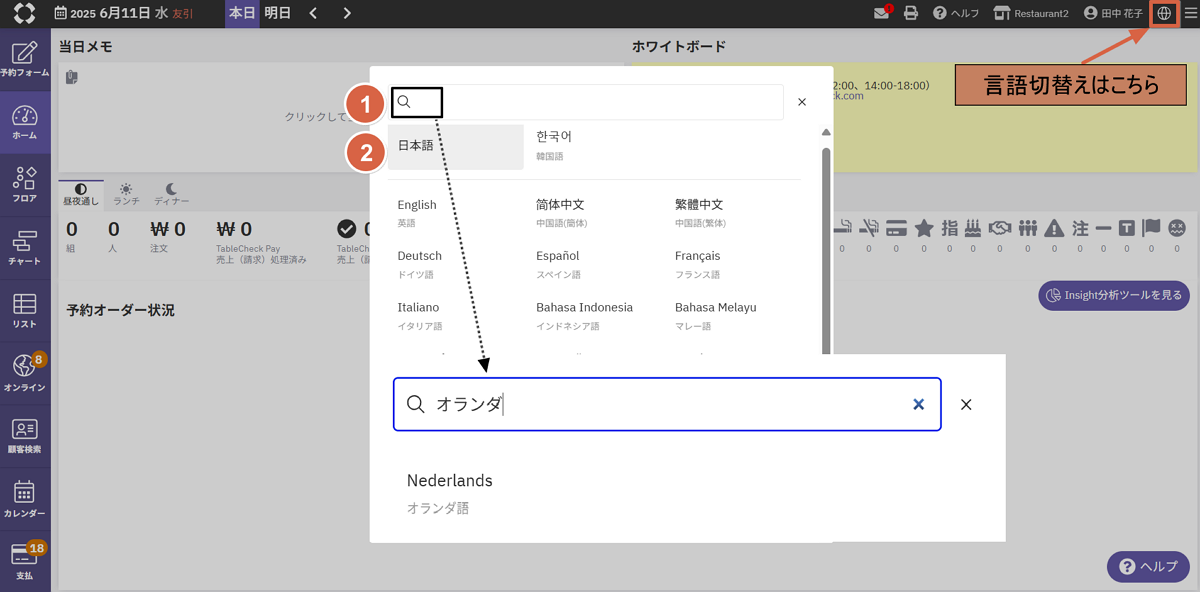This screenshot has width=1200, height=592.
Task: Open the date picker showing 2025 6月11日
Action: (124, 13)
